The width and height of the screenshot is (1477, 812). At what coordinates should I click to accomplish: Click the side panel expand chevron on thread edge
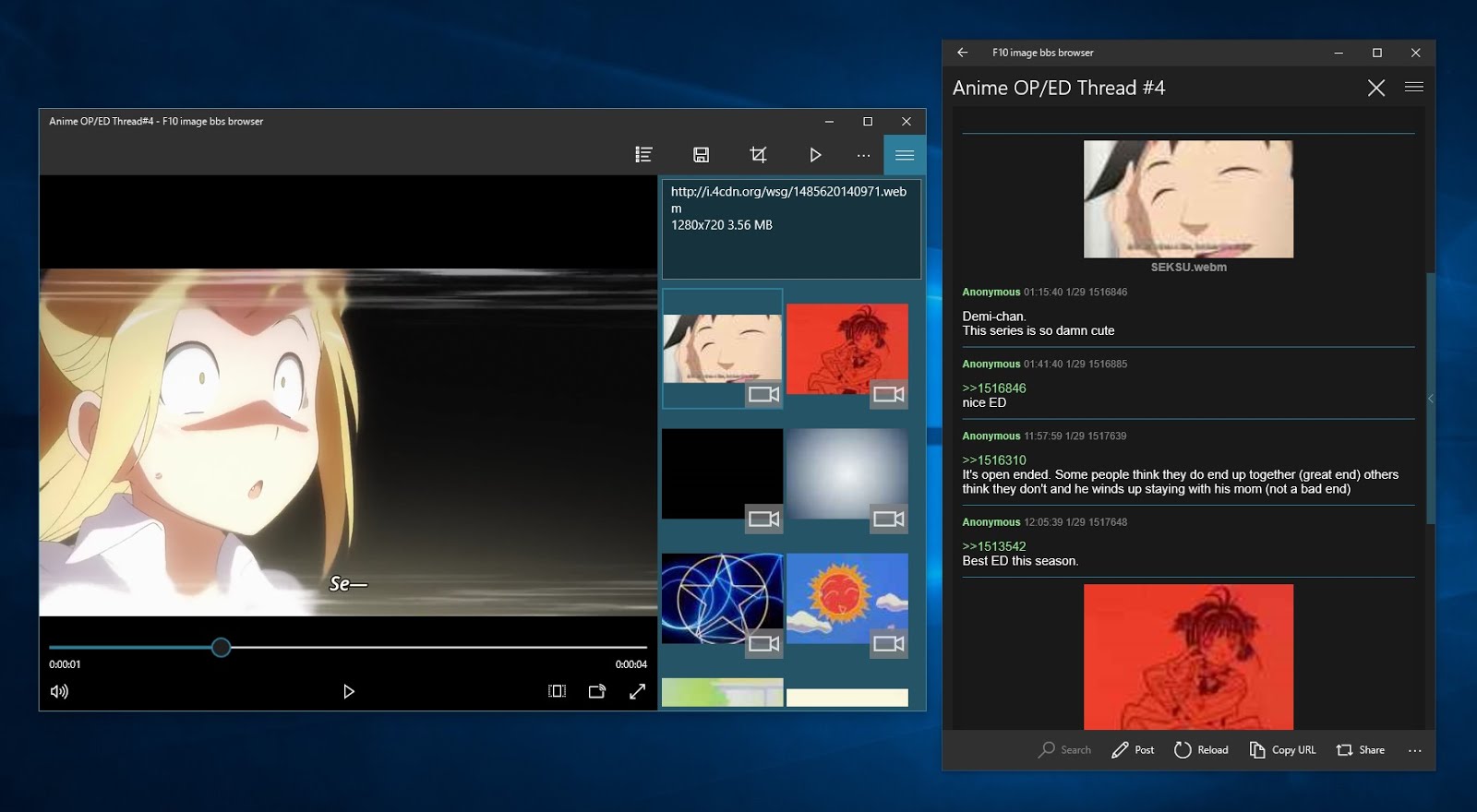point(1430,399)
